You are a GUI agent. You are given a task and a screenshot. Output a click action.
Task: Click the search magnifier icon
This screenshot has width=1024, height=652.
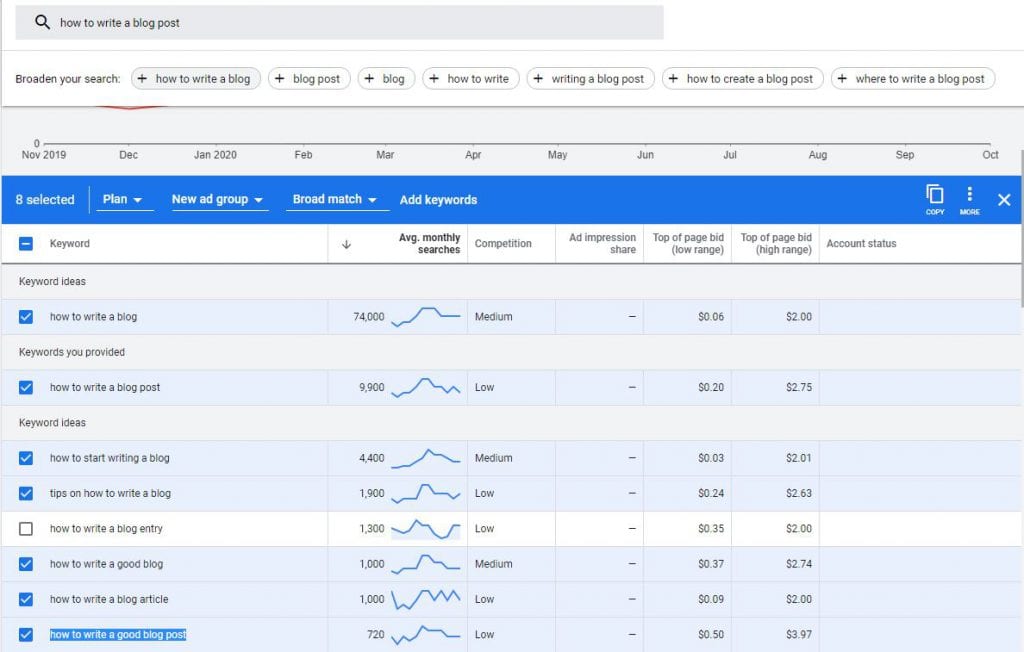tap(42, 22)
